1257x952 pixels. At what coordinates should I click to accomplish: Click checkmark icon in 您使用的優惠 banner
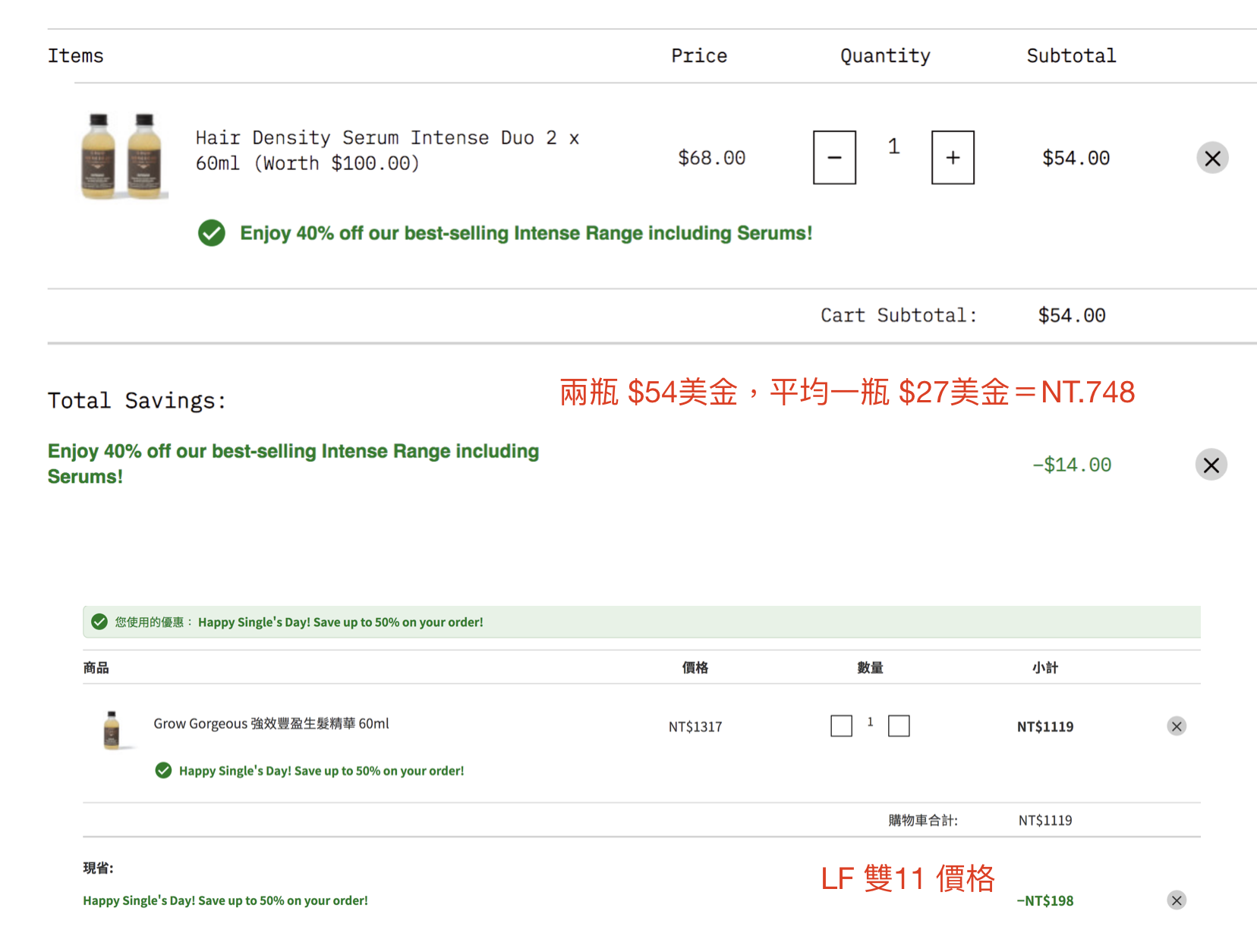pyautogui.click(x=99, y=622)
